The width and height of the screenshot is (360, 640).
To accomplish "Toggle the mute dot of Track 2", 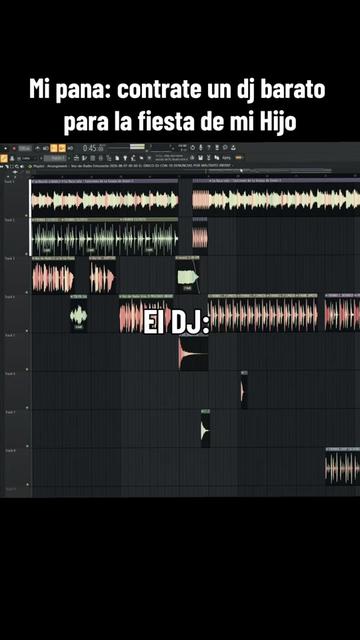I will (27, 254).
